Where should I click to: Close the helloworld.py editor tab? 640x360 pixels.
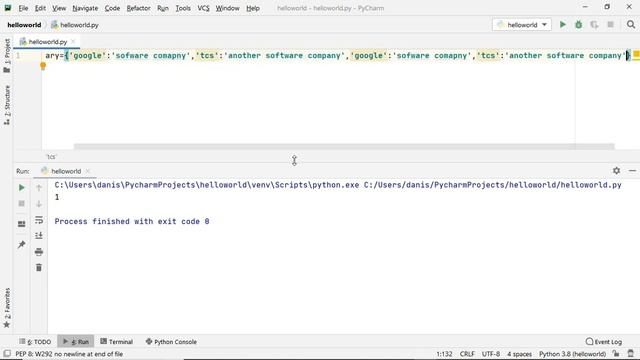click(73, 42)
